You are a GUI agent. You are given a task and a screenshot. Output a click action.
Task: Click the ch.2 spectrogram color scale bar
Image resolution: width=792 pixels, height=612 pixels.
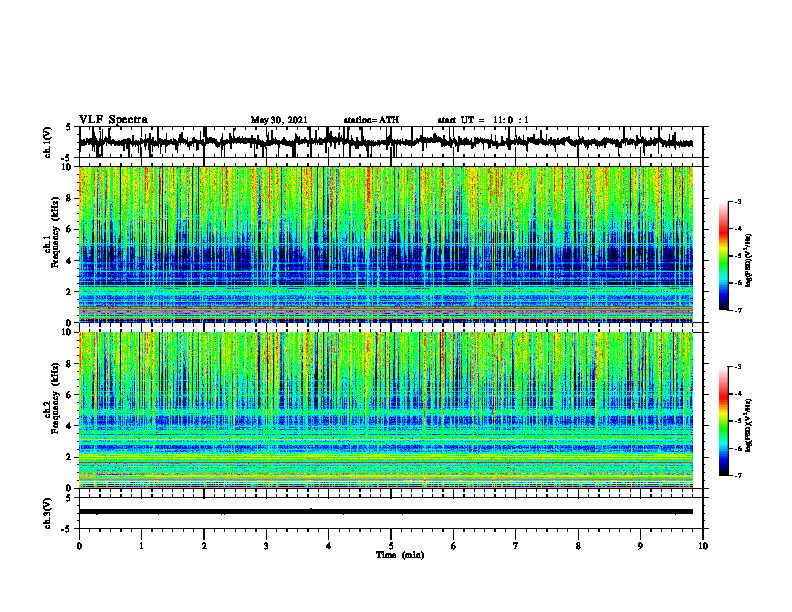coord(723,421)
